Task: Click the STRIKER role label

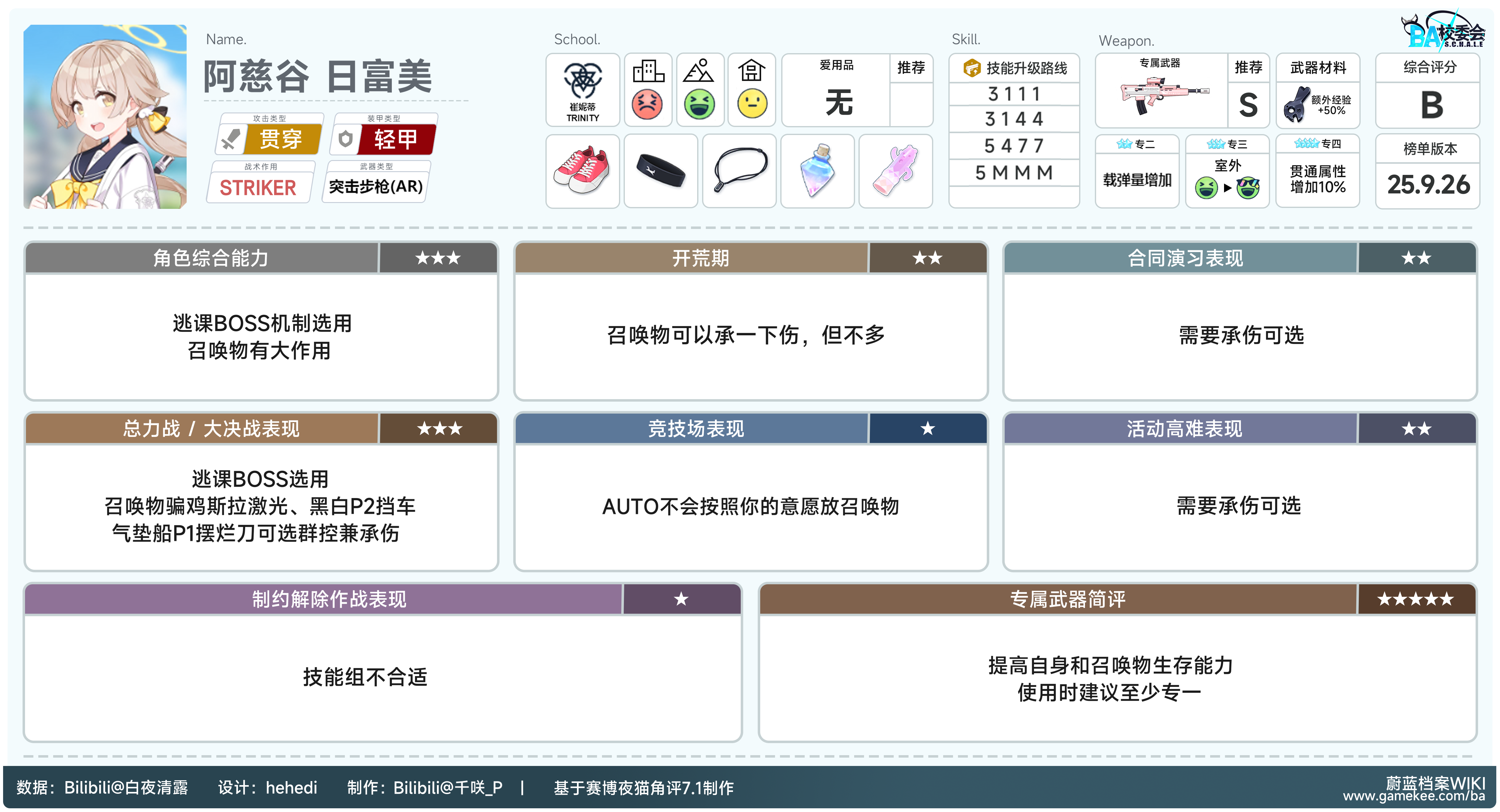Action: pos(258,188)
